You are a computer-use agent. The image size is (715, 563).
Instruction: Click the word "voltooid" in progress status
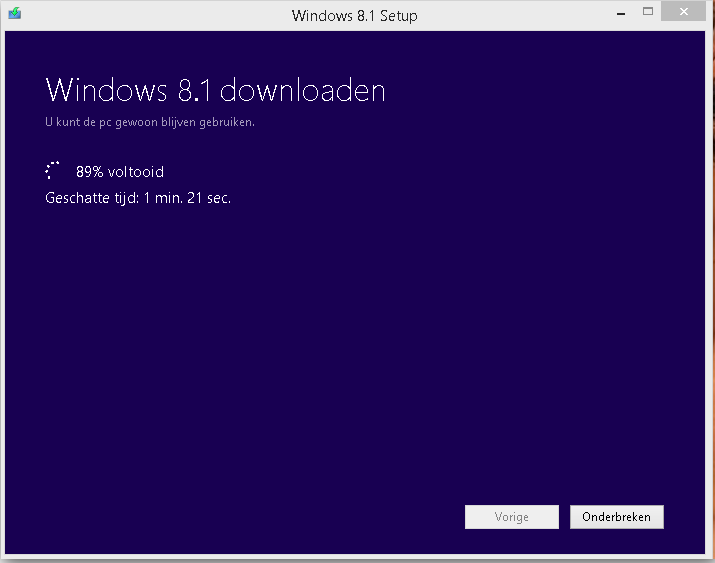(x=136, y=172)
